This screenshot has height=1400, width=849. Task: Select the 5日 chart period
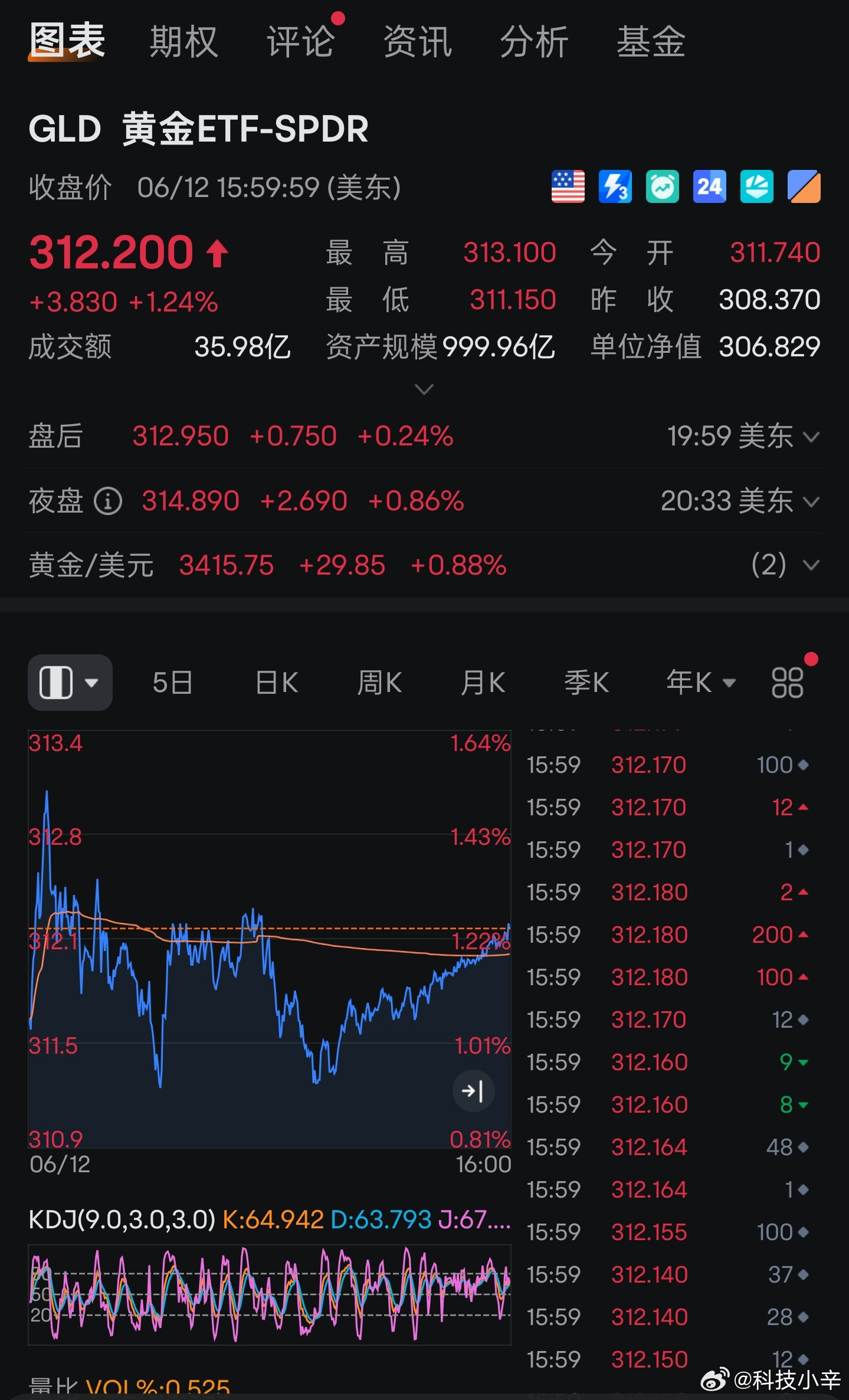point(172,683)
